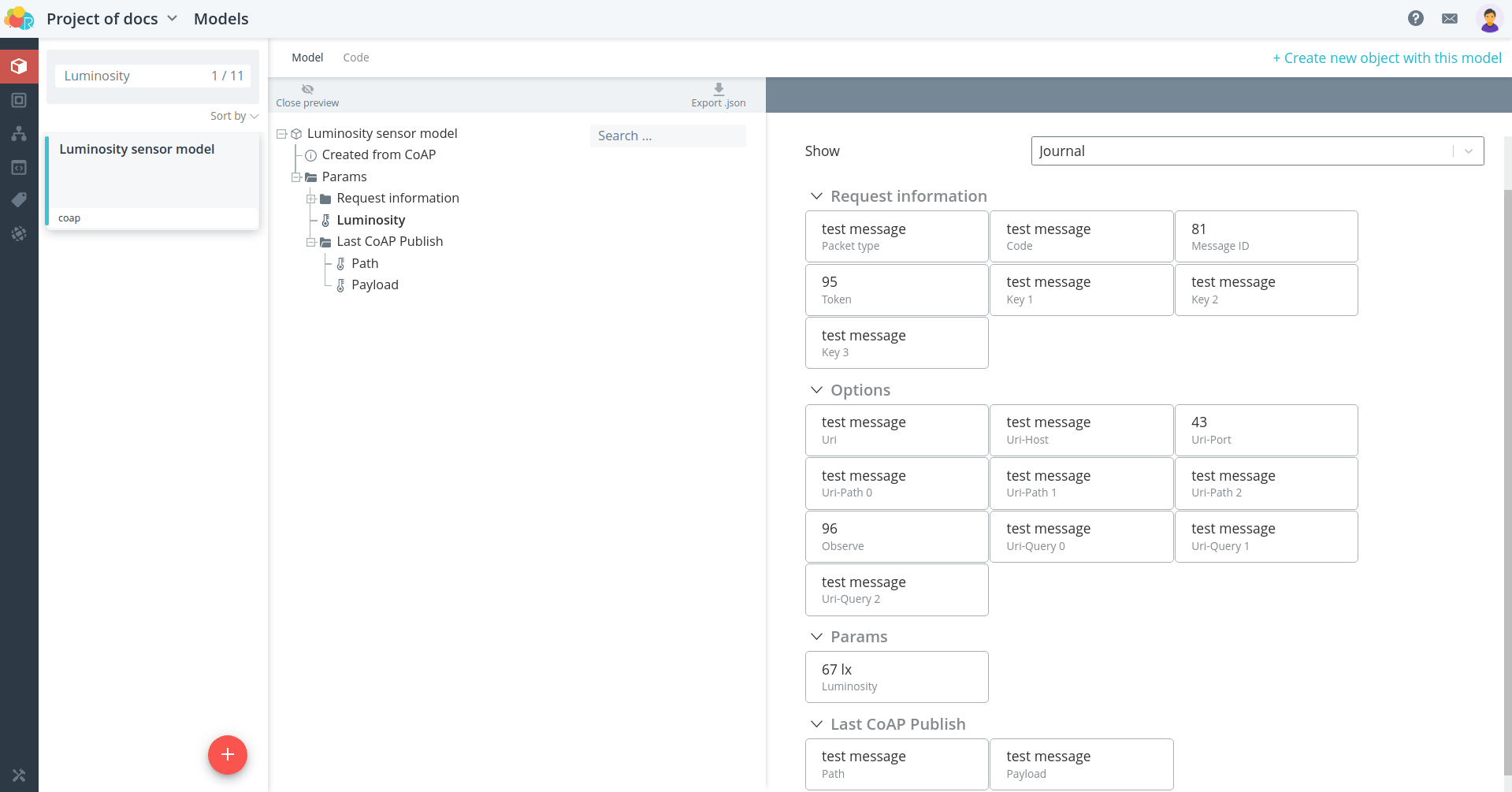Click the preview panel vertical scrollbar

coord(1507,481)
